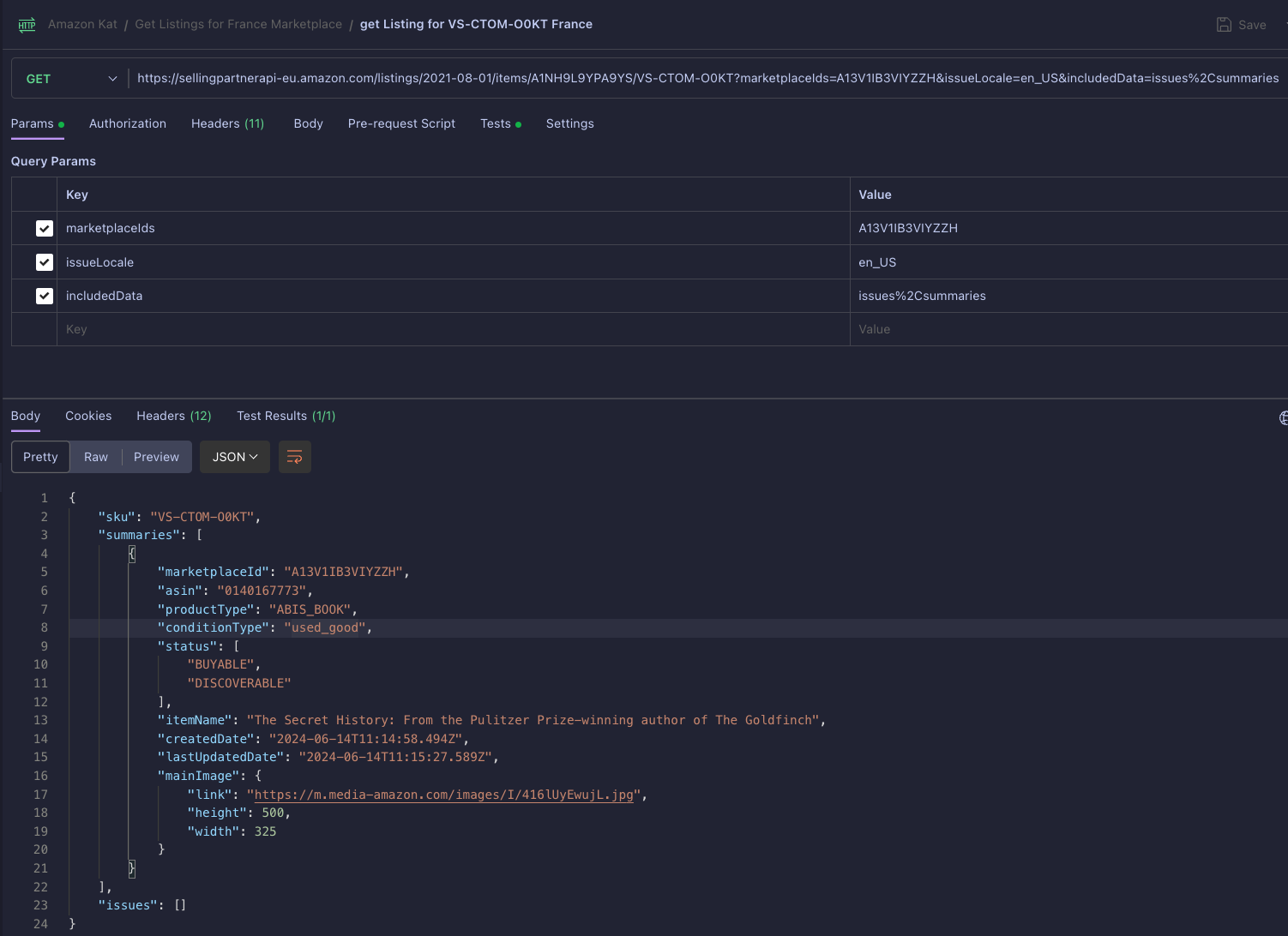The image size is (1288, 936).
Task: Switch to the Preview view
Action: point(156,457)
